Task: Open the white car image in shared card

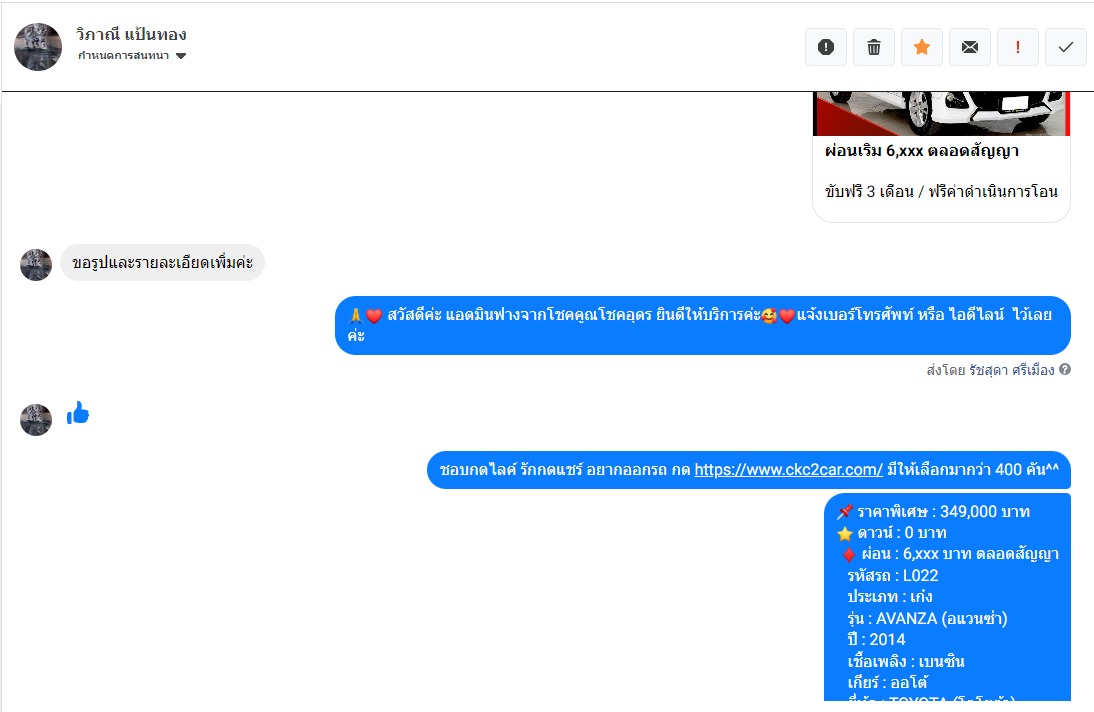Action: coord(941,113)
